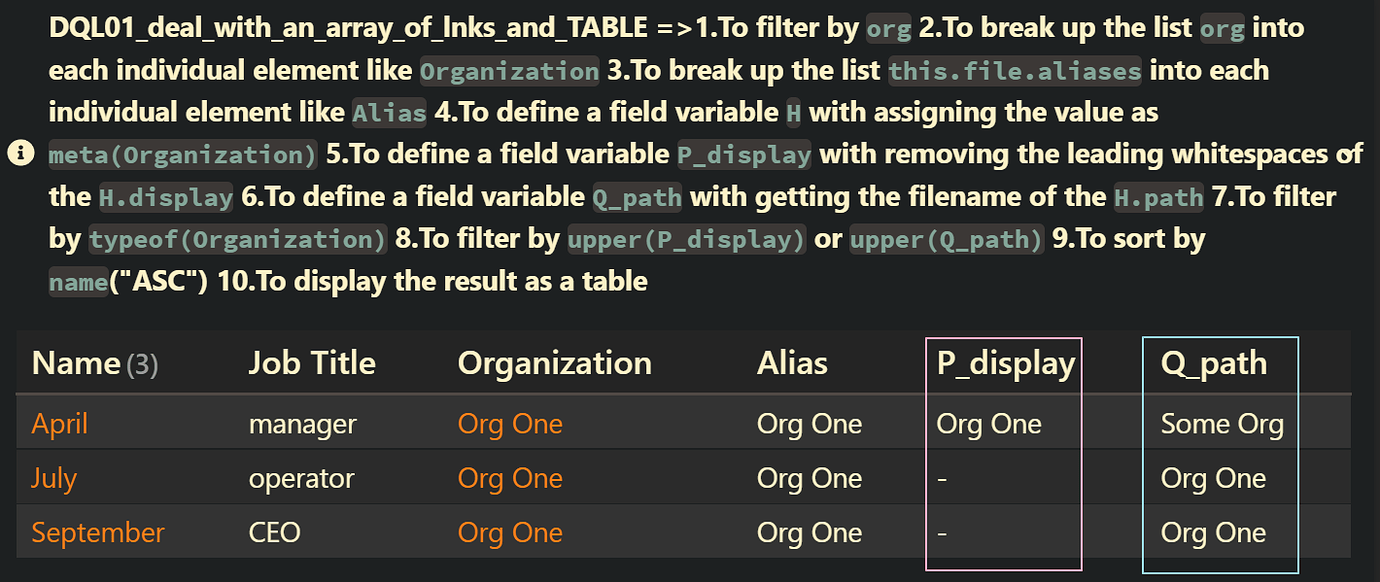Open Org One link in September row
1380x582 pixels.
(510, 532)
